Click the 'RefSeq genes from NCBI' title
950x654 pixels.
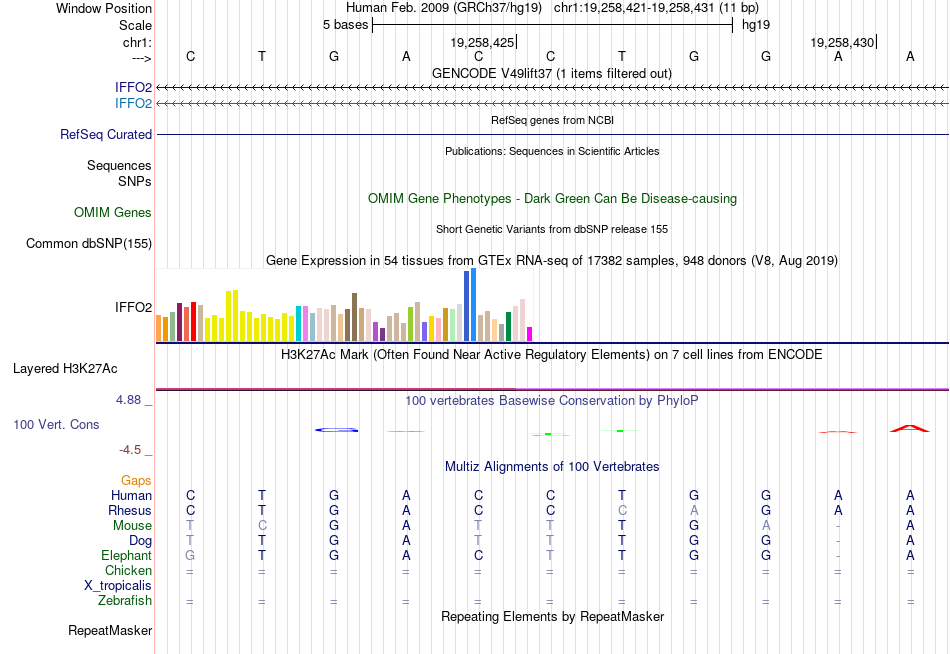pyautogui.click(x=553, y=120)
